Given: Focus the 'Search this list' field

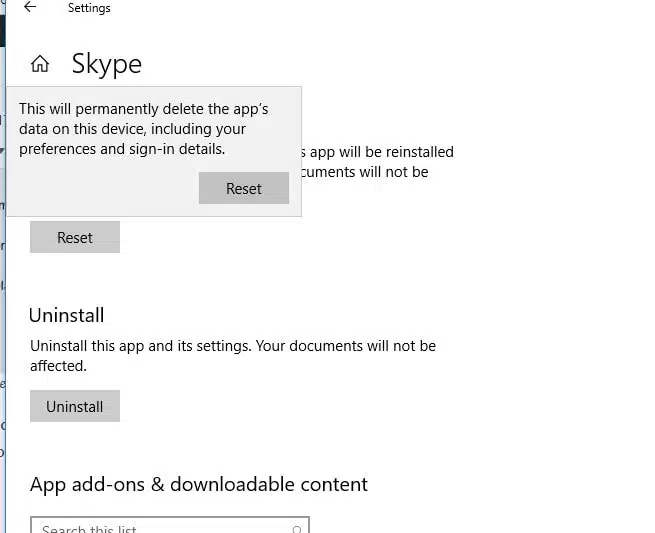Looking at the screenshot, I should [x=170, y=525].
